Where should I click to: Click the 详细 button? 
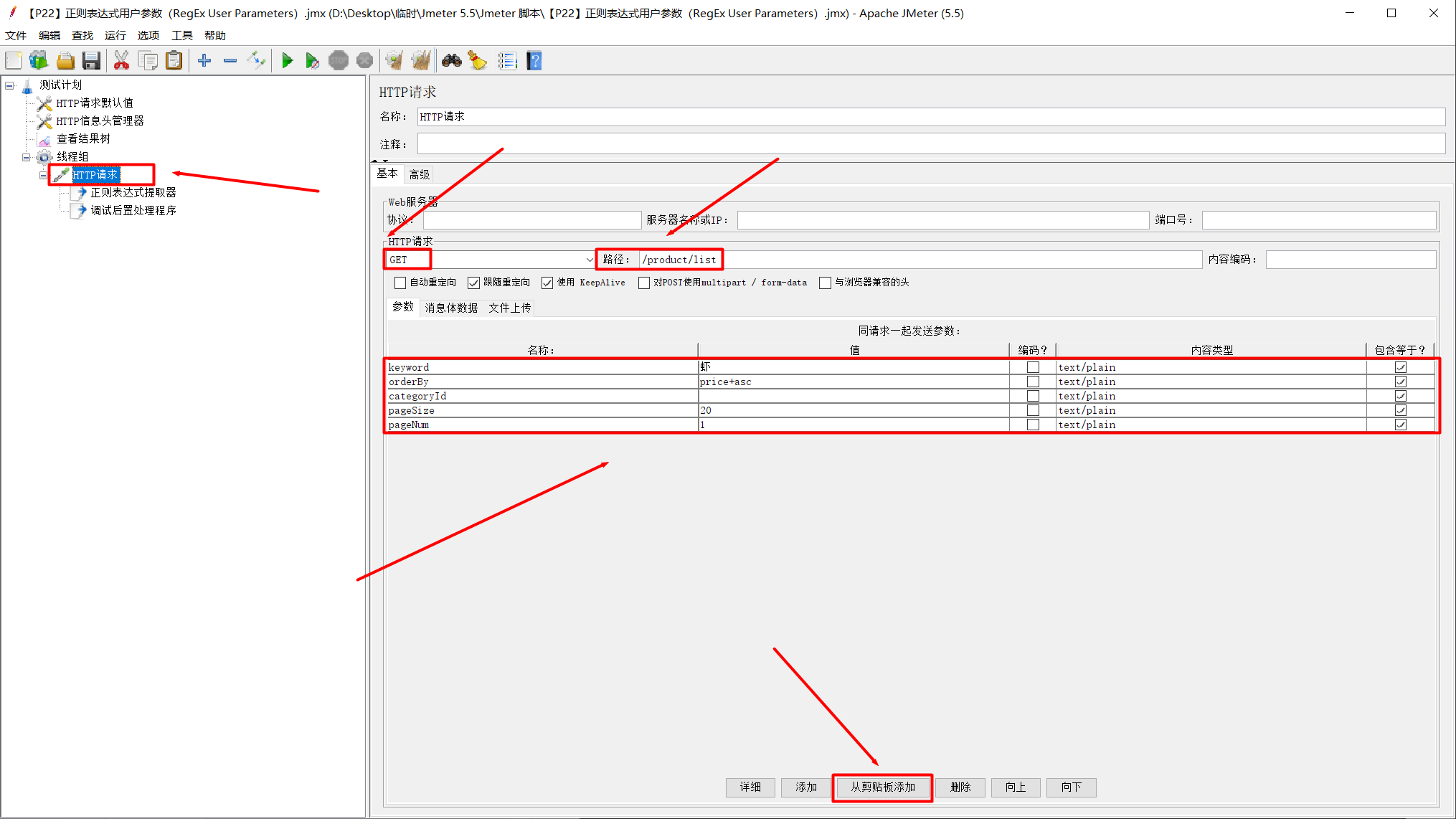[750, 787]
